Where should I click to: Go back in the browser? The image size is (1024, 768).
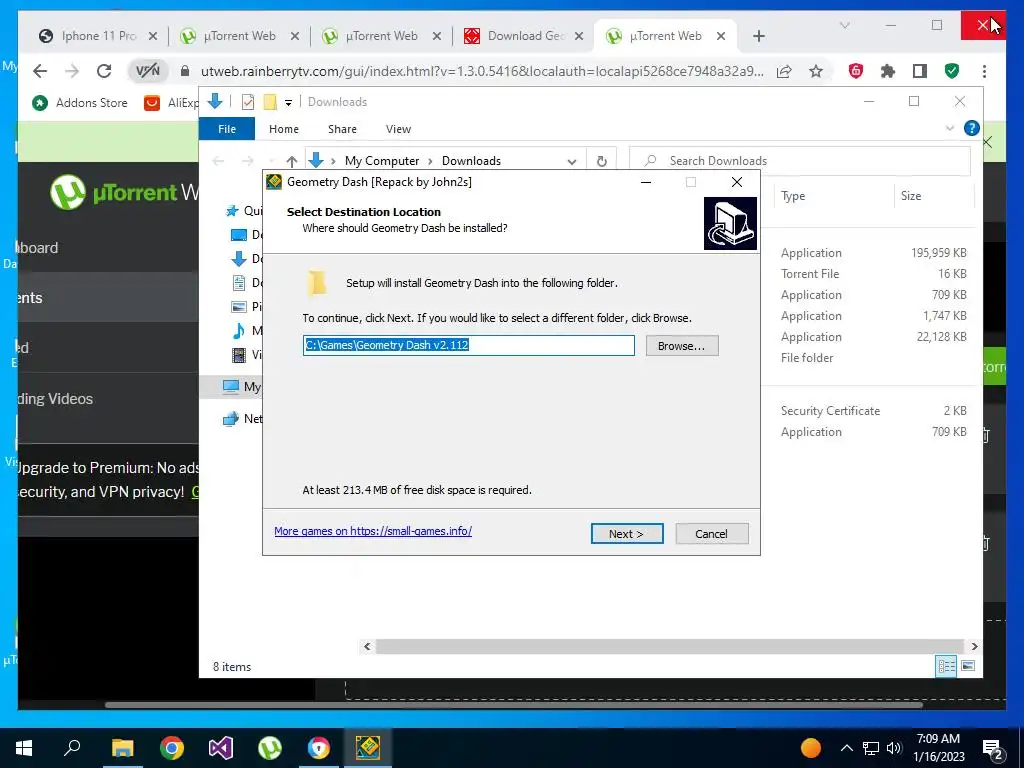[40, 71]
